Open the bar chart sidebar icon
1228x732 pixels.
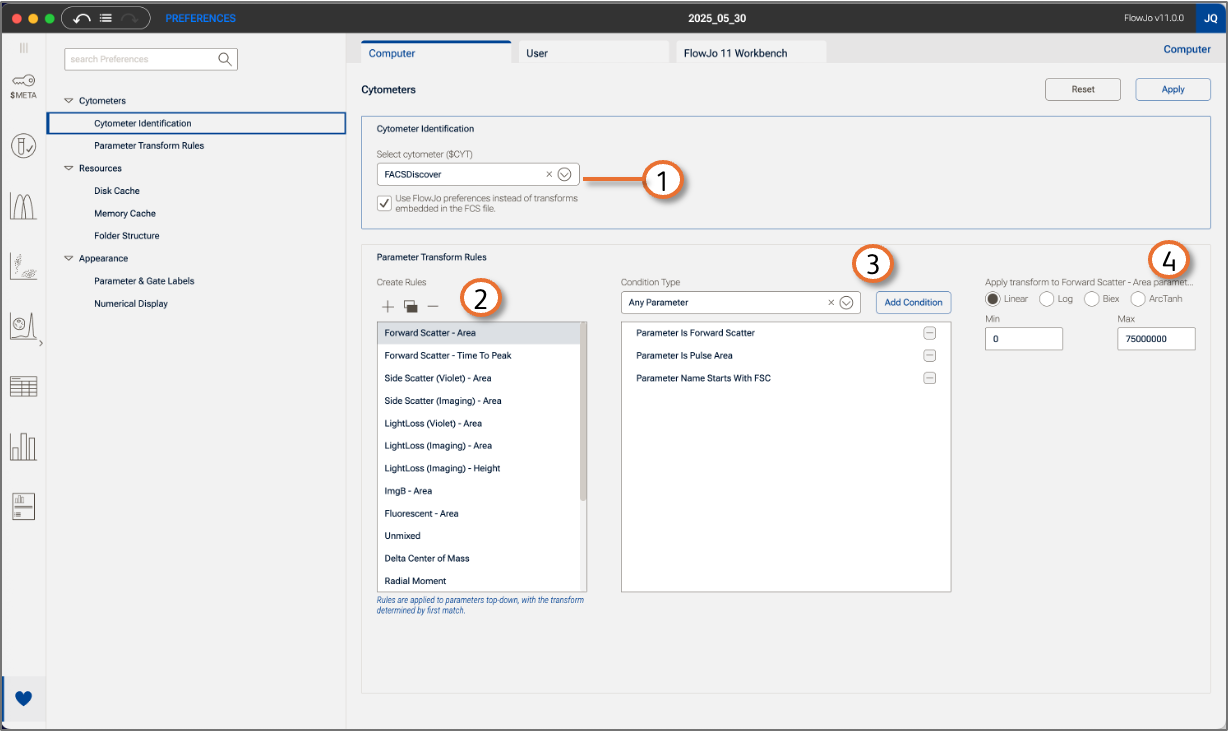(x=23, y=446)
